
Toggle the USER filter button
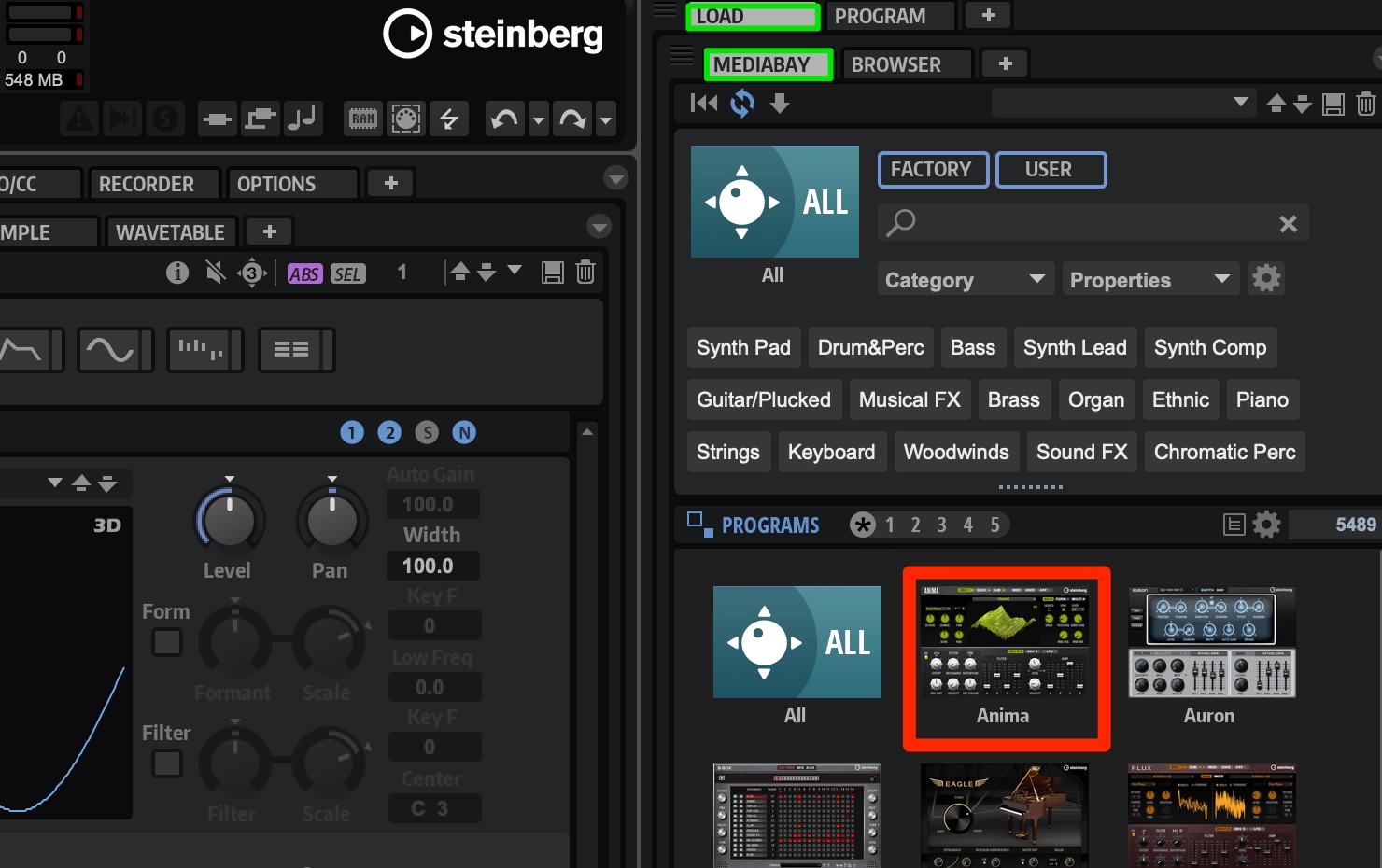tap(1051, 170)
